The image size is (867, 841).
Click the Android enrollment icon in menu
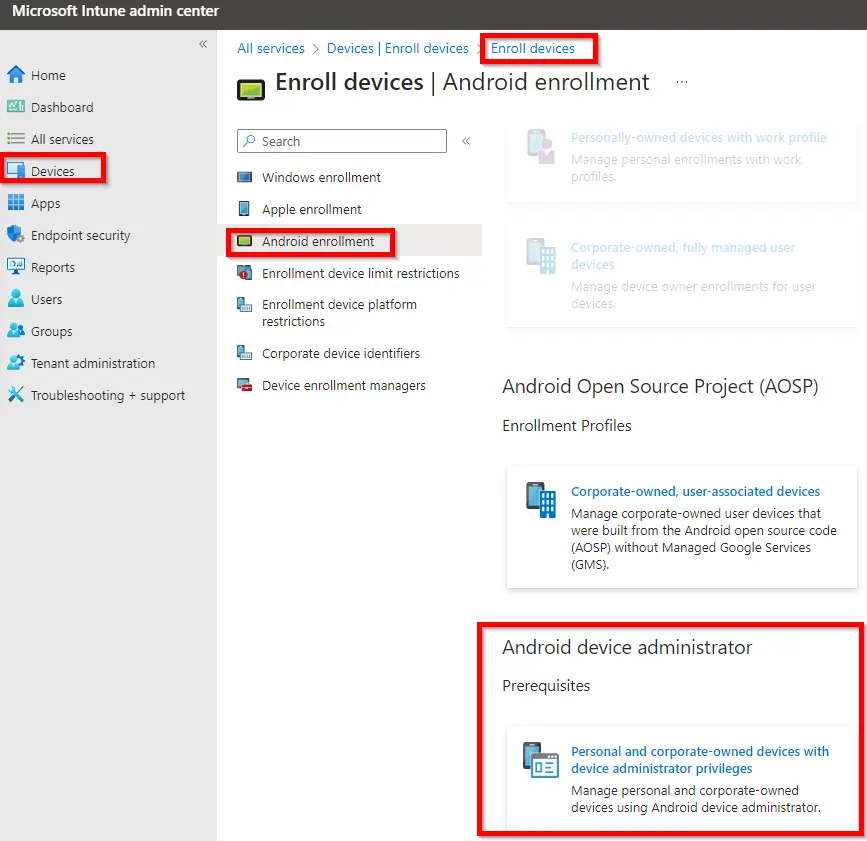[244, 241]
